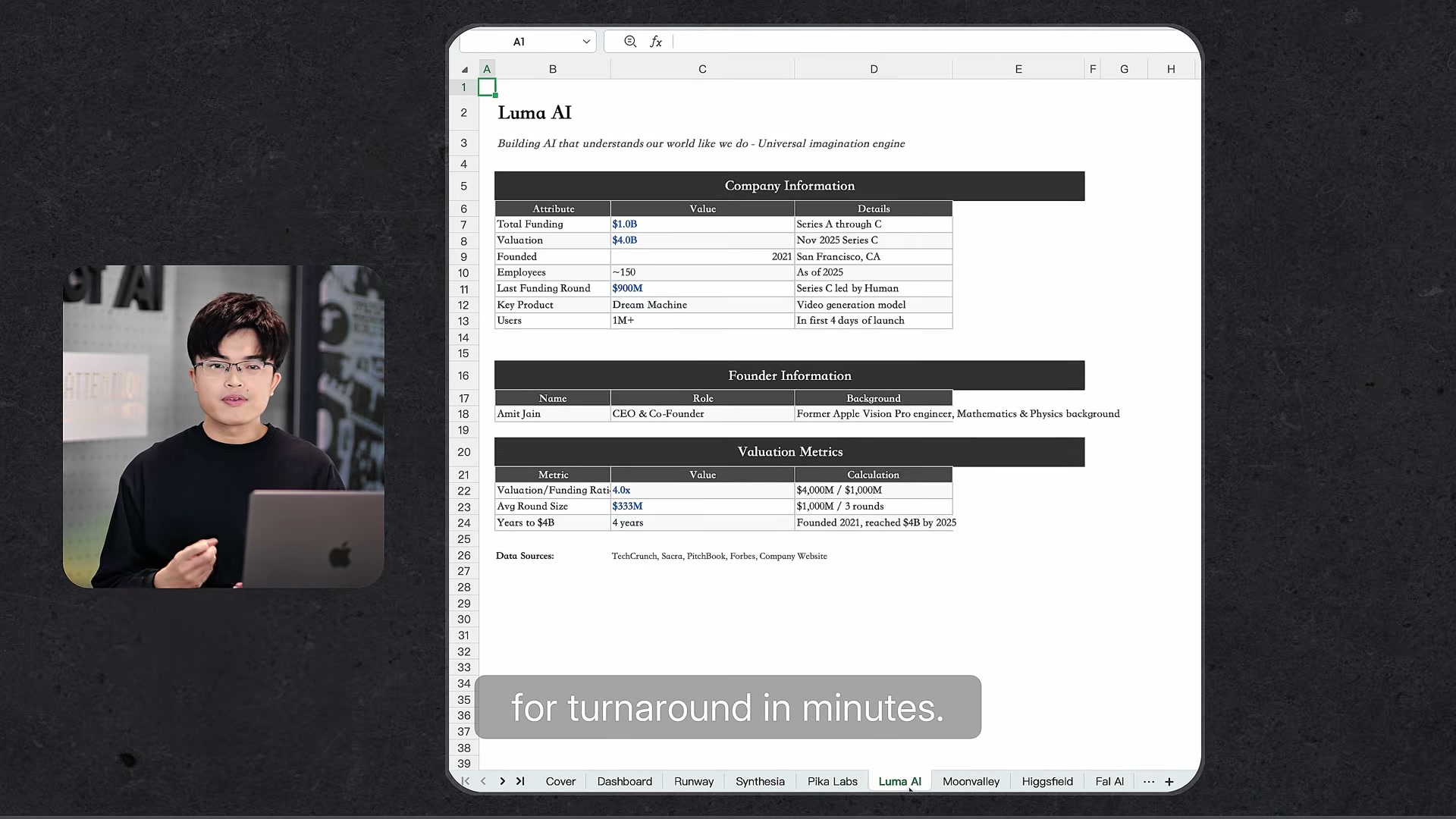The height and width of the screenshot is (819, 1456).
Task: Click the Amit Jain name cell
Action: tap(553, 414)
